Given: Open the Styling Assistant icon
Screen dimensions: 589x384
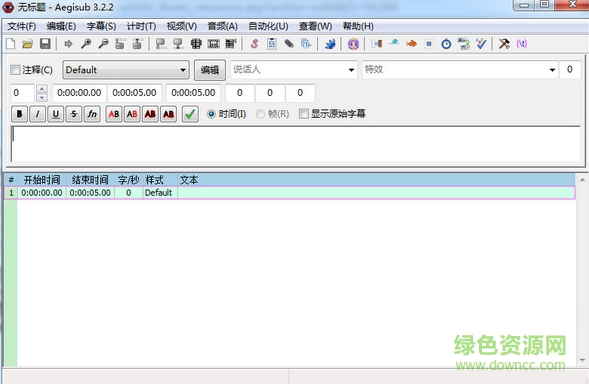Looking at the screenshot, I should [394, 44].
